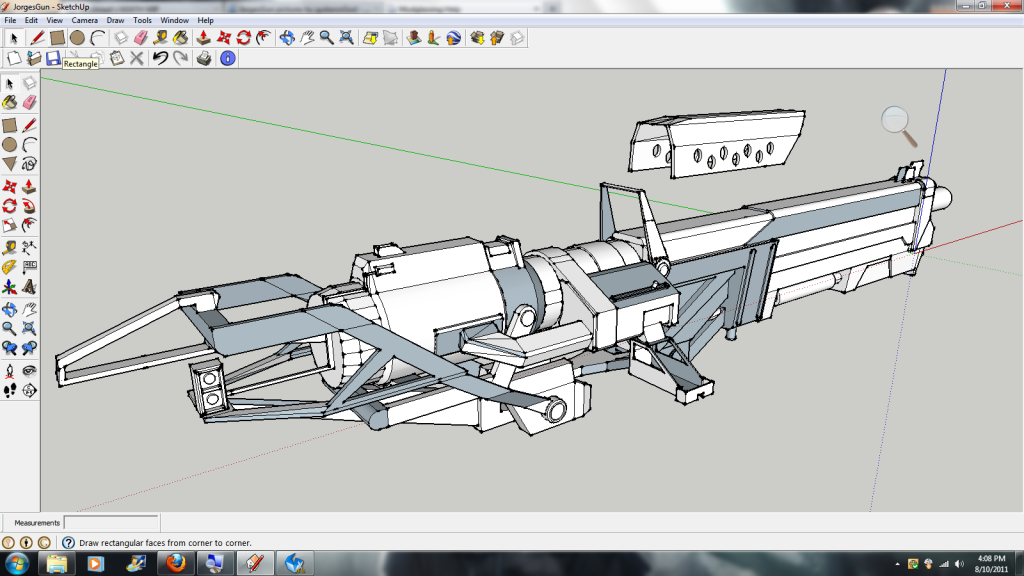1024x576 pixels.
Task: Open the Camera menu
Action: point(84,20)
